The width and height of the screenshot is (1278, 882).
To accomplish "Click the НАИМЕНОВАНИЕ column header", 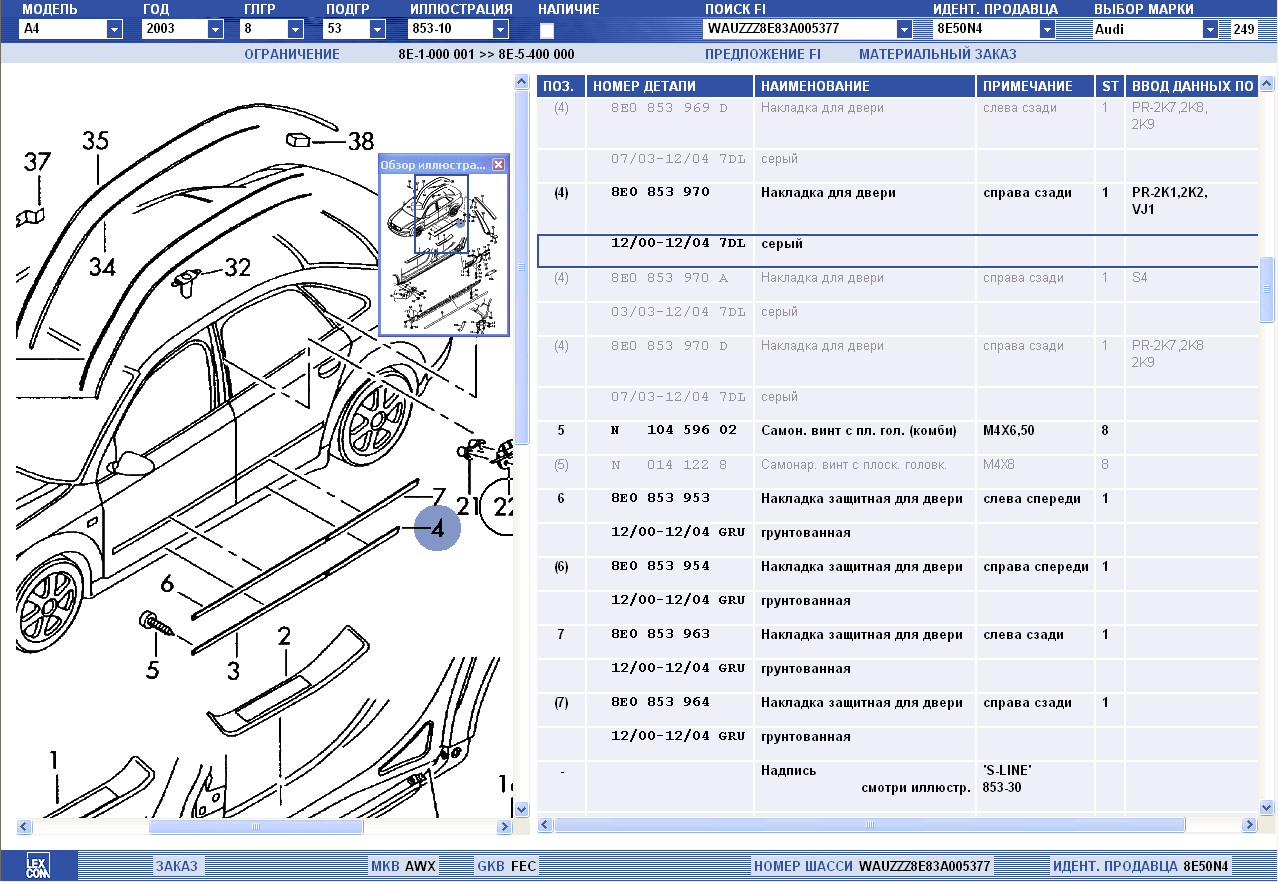I will click(x=815, y=87).
